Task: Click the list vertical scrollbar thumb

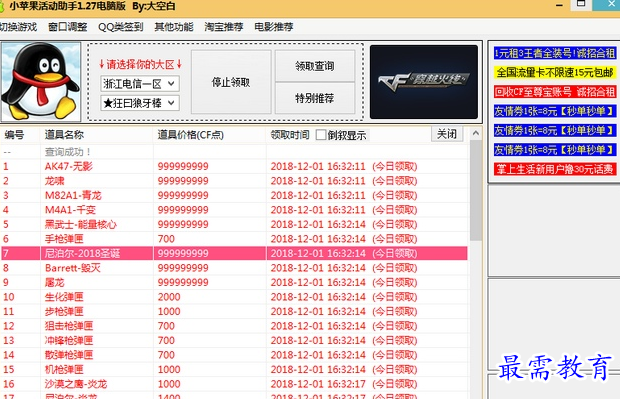Action: click(x=476, y=190)
